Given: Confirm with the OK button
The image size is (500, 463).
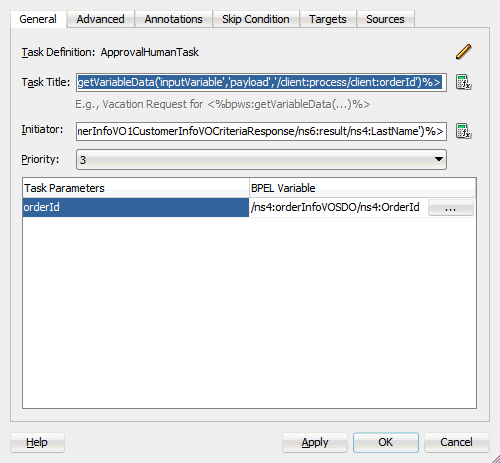Looking at the screenshot, I should pyautogui.click(x=386, y=442).
